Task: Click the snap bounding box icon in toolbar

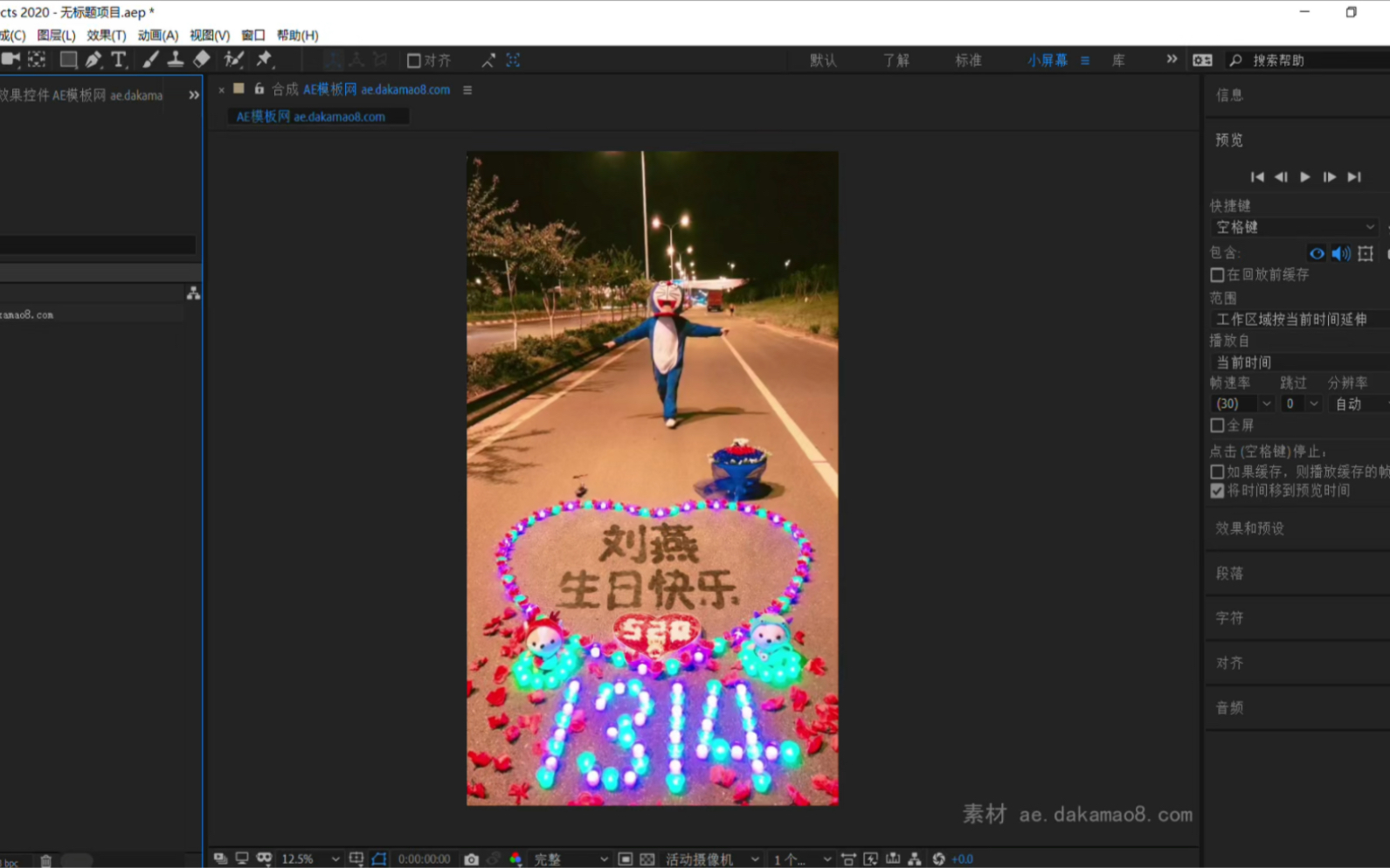Action: tap(513, 60)
